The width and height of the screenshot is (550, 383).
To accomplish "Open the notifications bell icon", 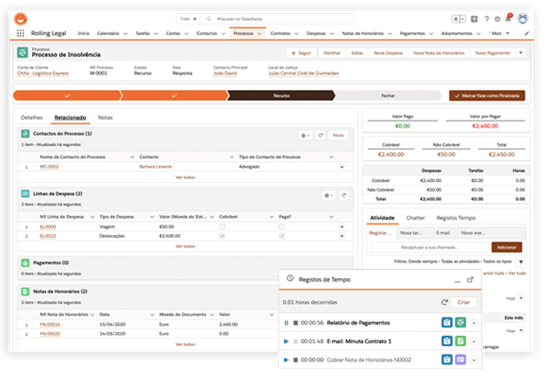I will coord(508,18).
